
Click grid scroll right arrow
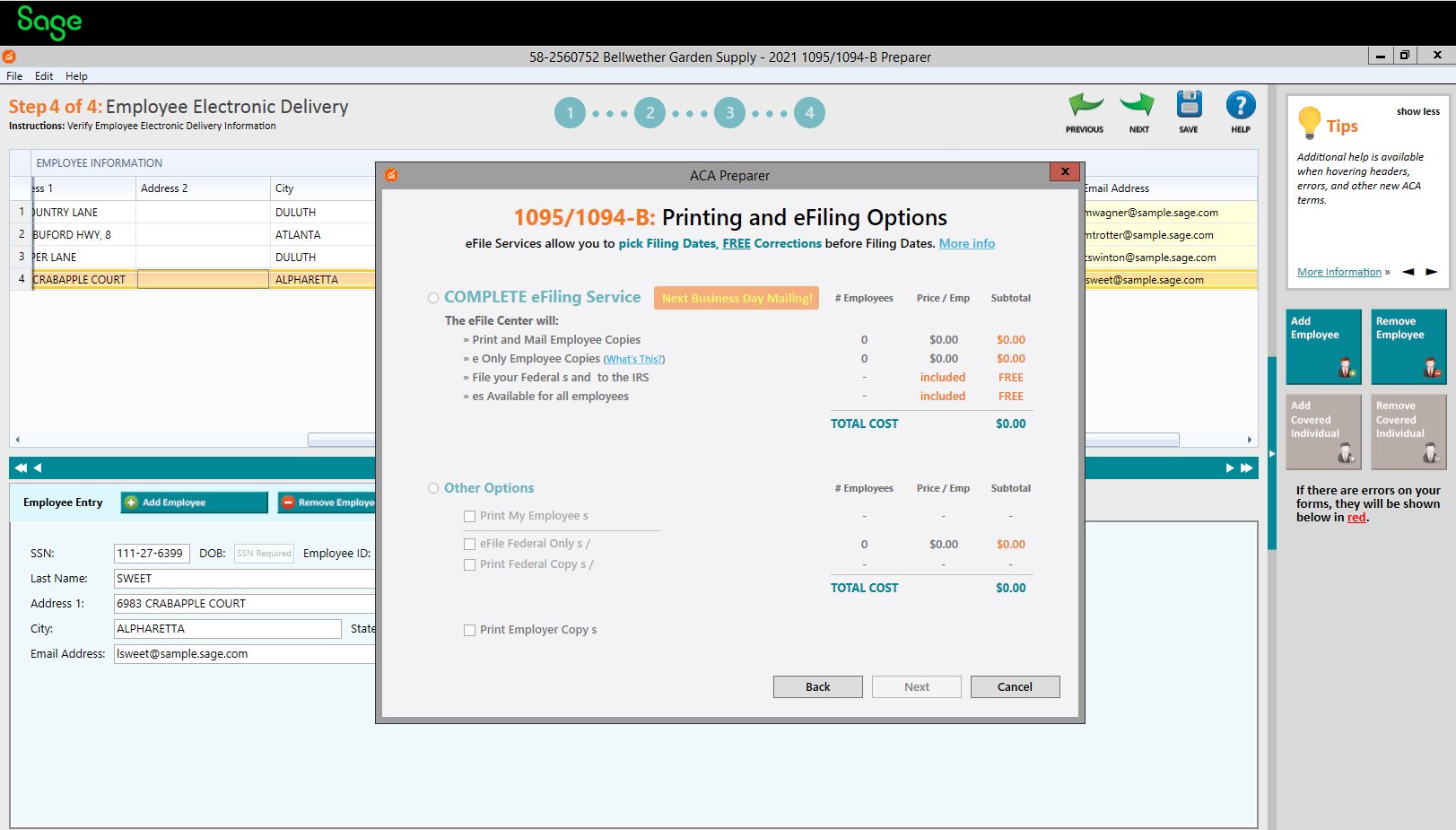(x=1249, y=440)
